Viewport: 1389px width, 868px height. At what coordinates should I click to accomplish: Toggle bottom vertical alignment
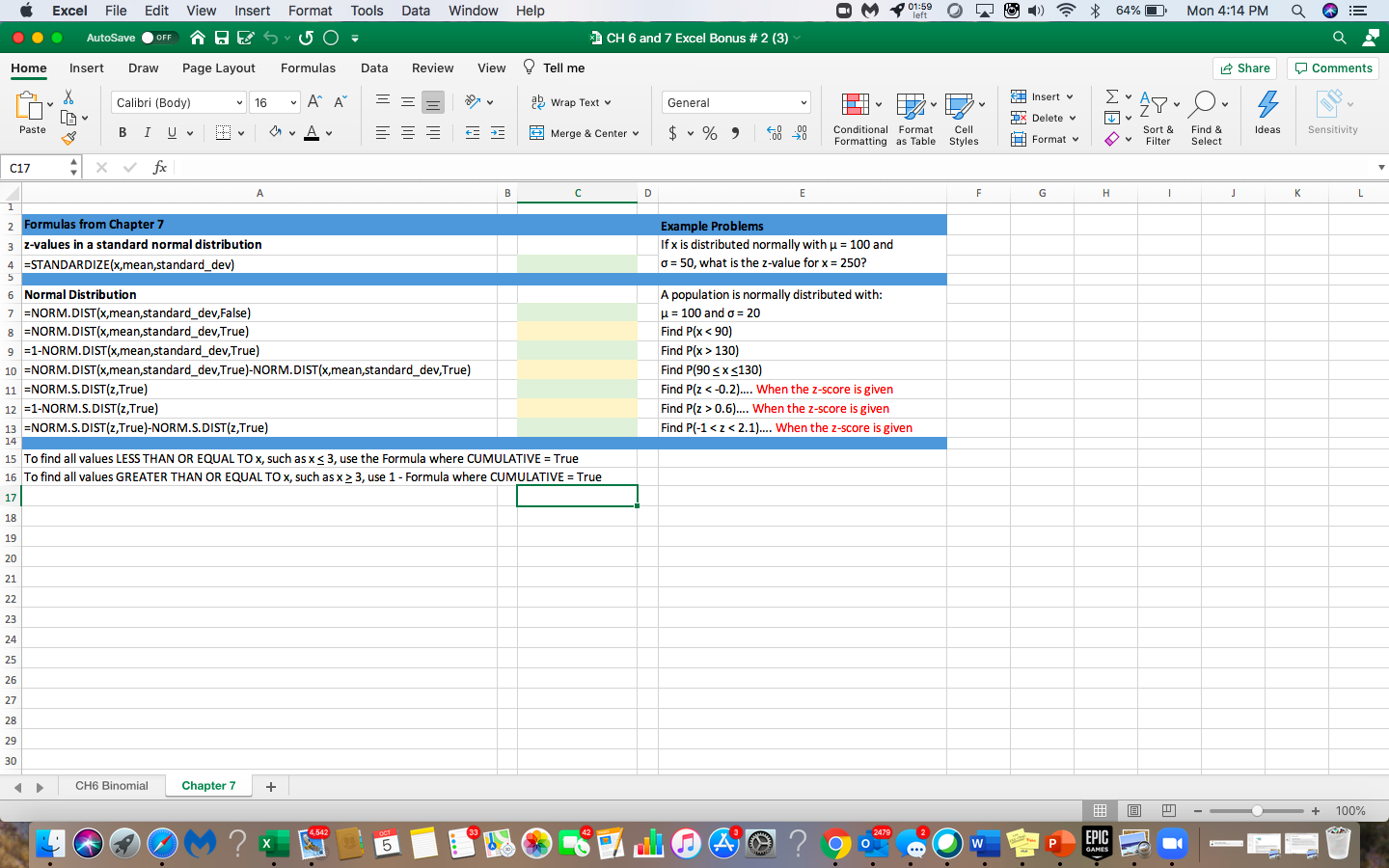(433, 102)
